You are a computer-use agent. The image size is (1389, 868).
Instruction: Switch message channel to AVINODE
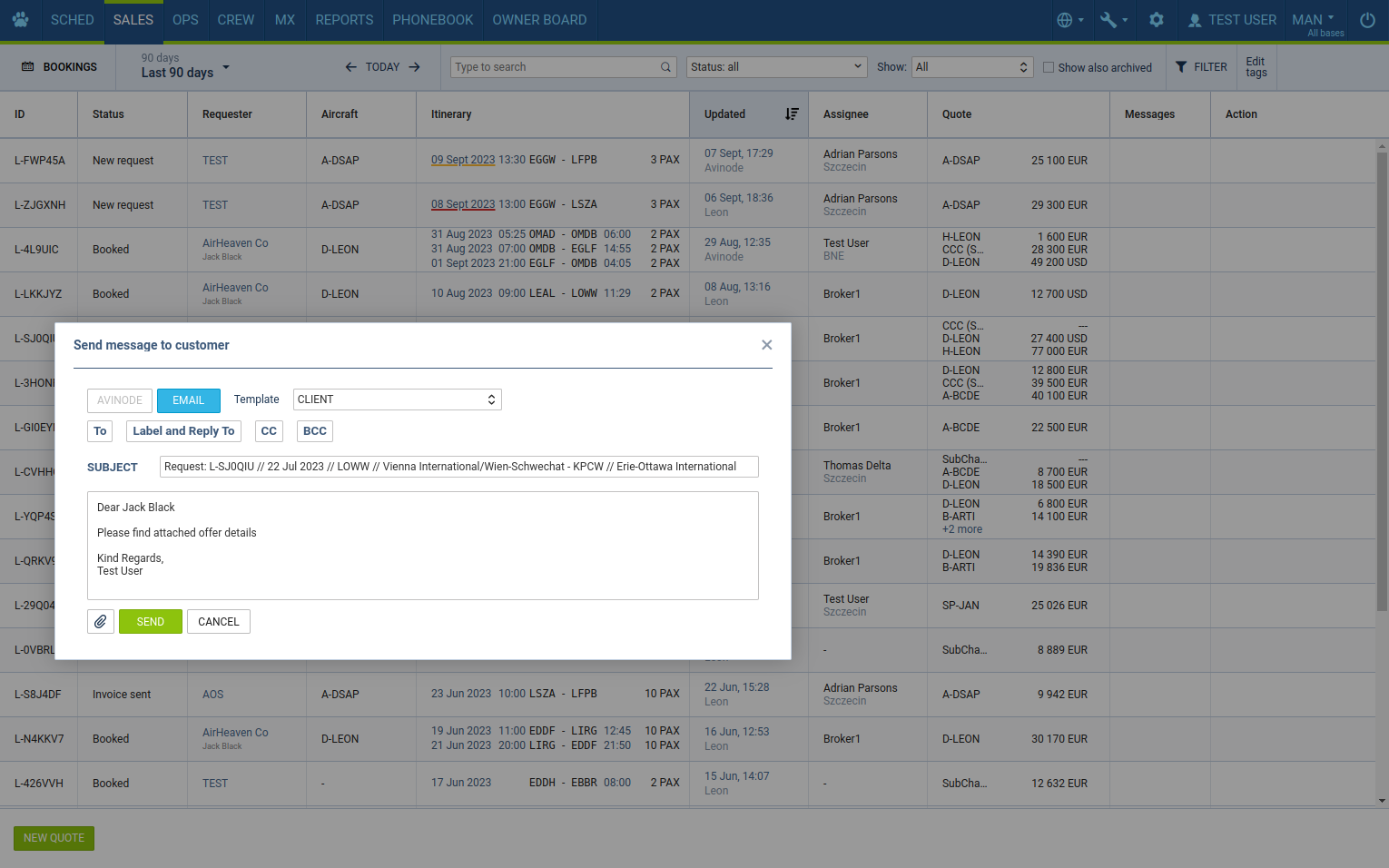pos(120,400)
